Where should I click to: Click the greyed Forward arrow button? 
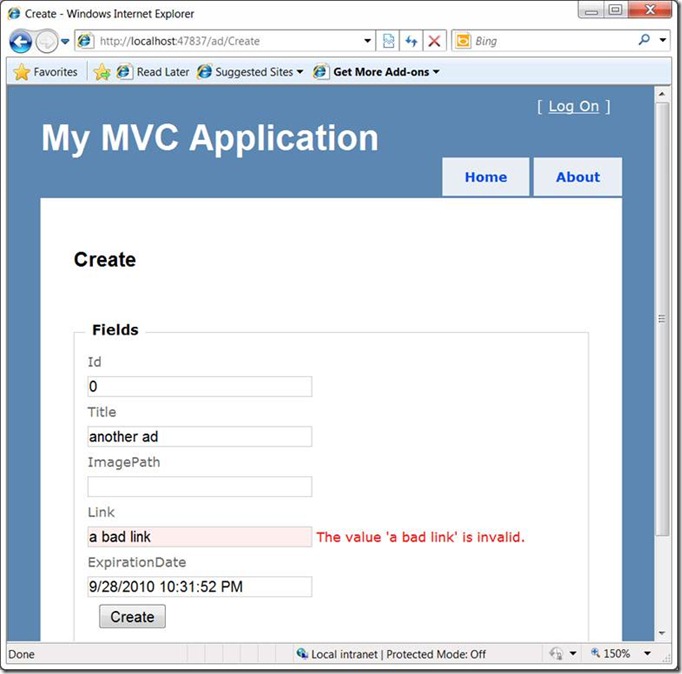(x=46, y=42)
